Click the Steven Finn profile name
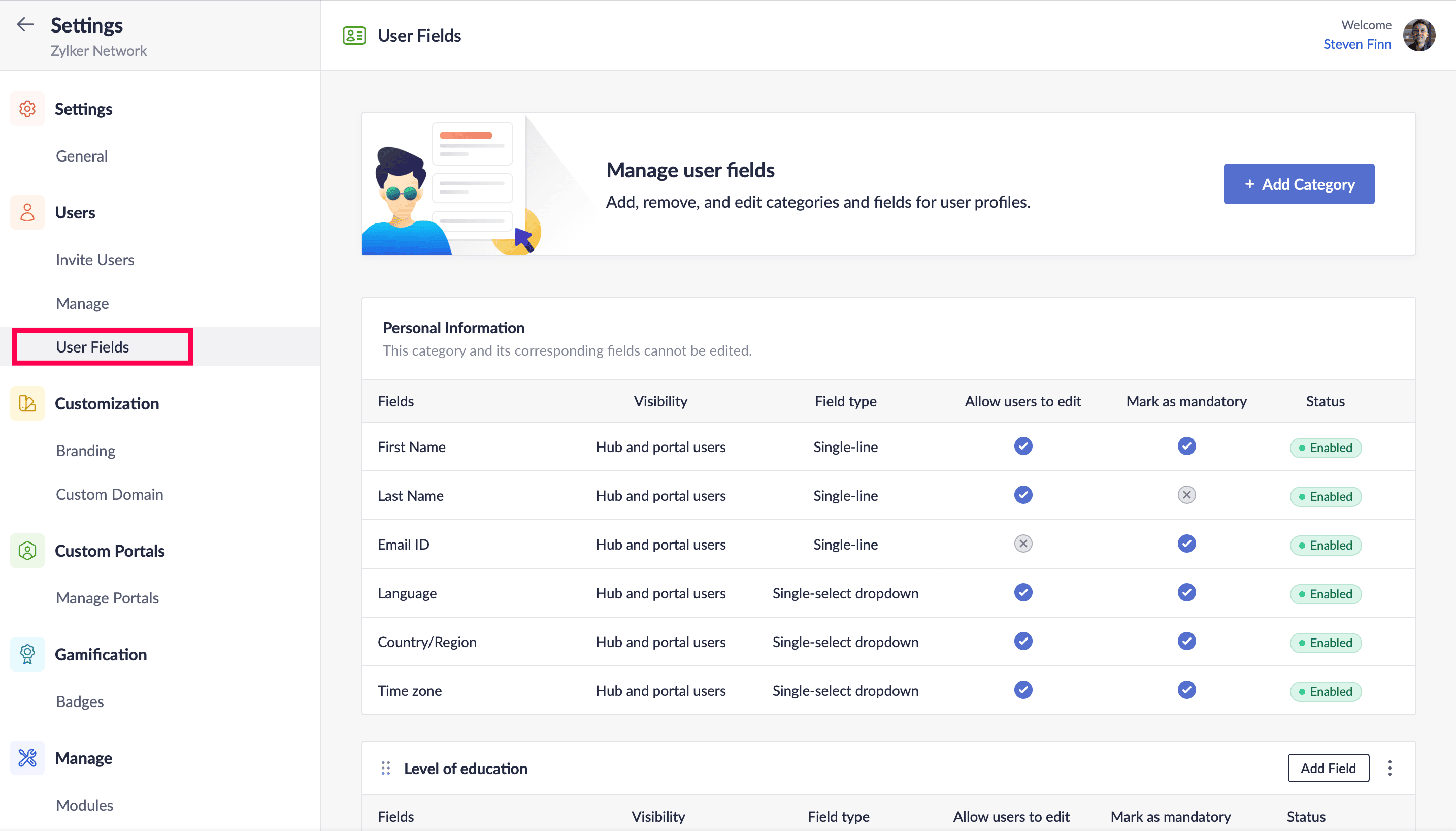The height and width of the screenshot is (831, 1456). (1357, 44)
